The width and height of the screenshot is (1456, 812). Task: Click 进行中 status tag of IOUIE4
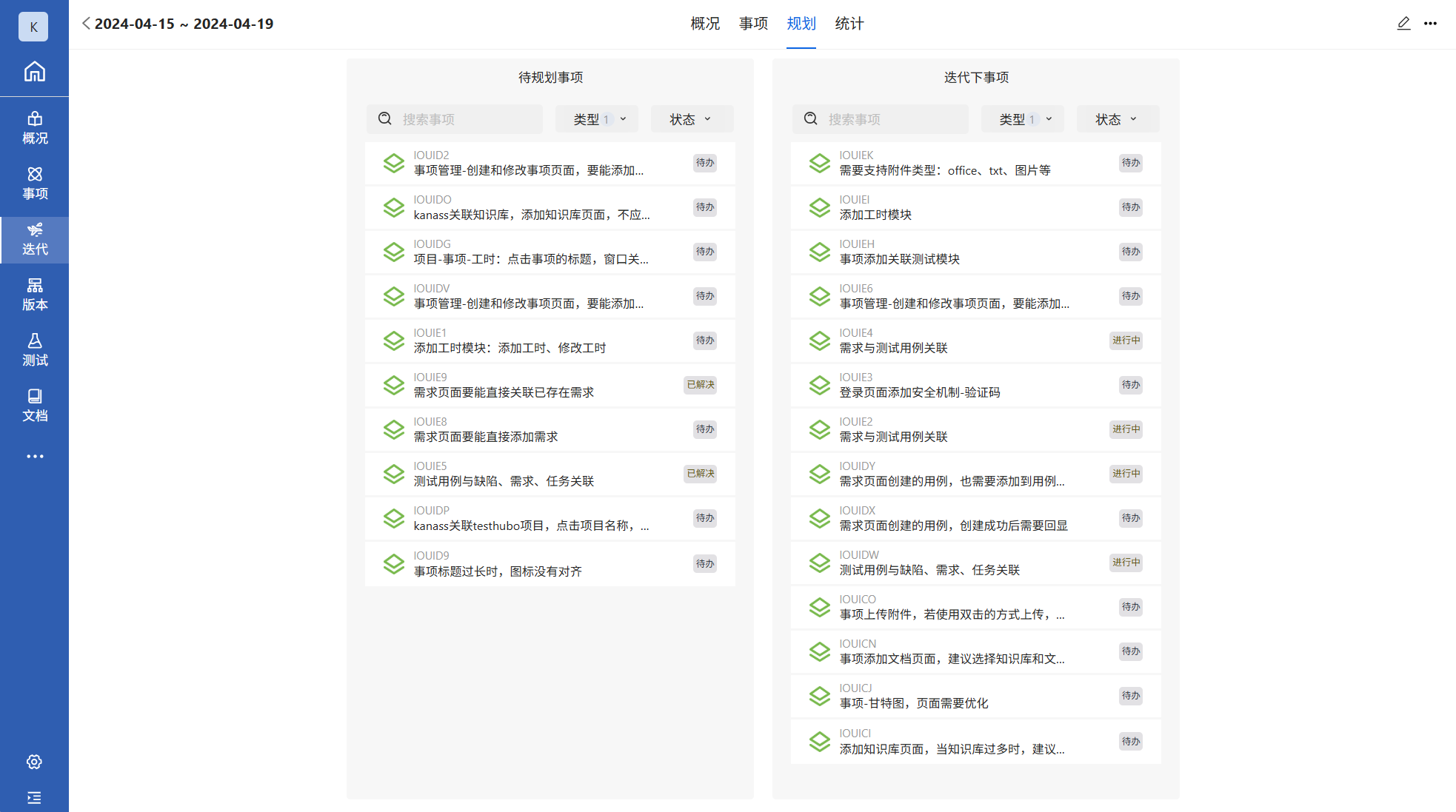point(1126,340)
